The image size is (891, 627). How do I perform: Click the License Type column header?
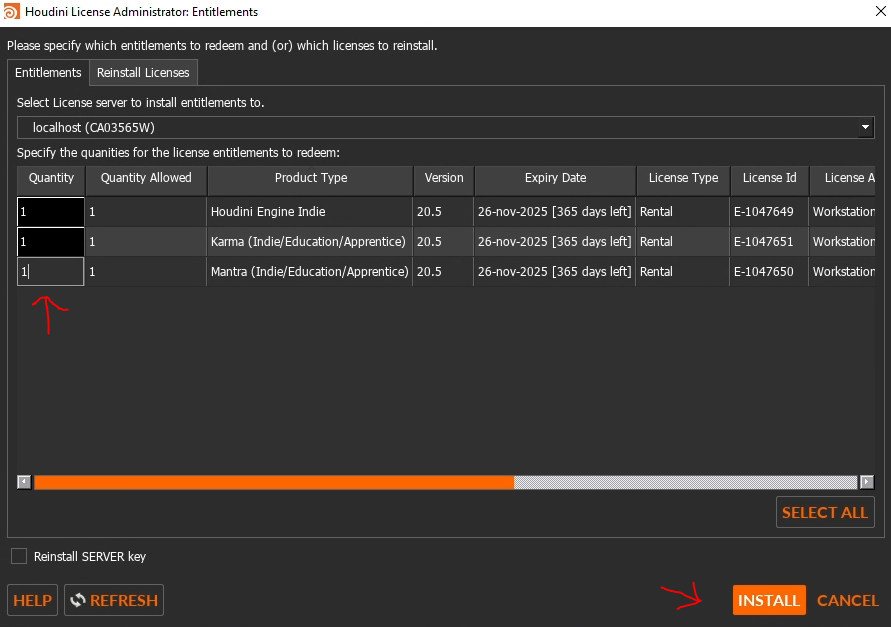click(x=684, y=178)
